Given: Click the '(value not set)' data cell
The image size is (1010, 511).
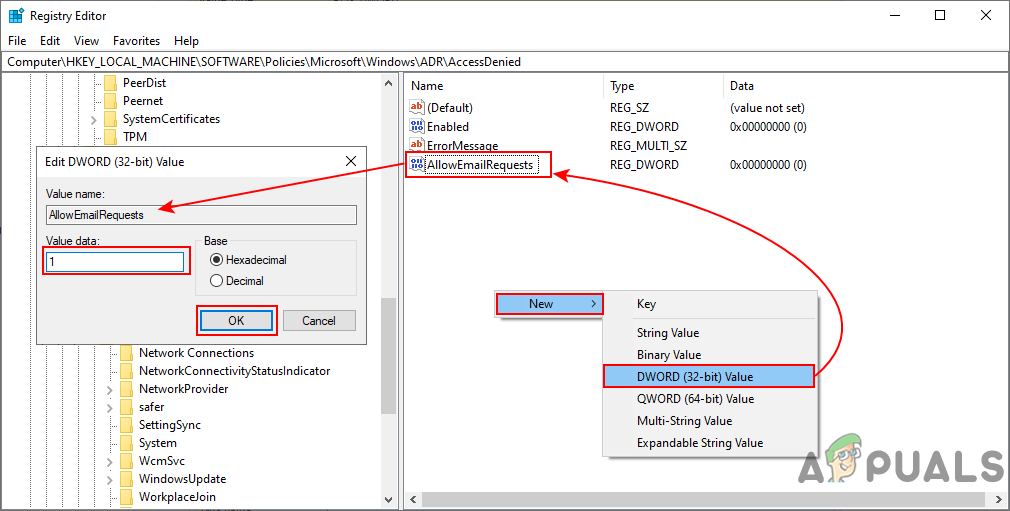Looking at the screenshot, I should (767, 108).
